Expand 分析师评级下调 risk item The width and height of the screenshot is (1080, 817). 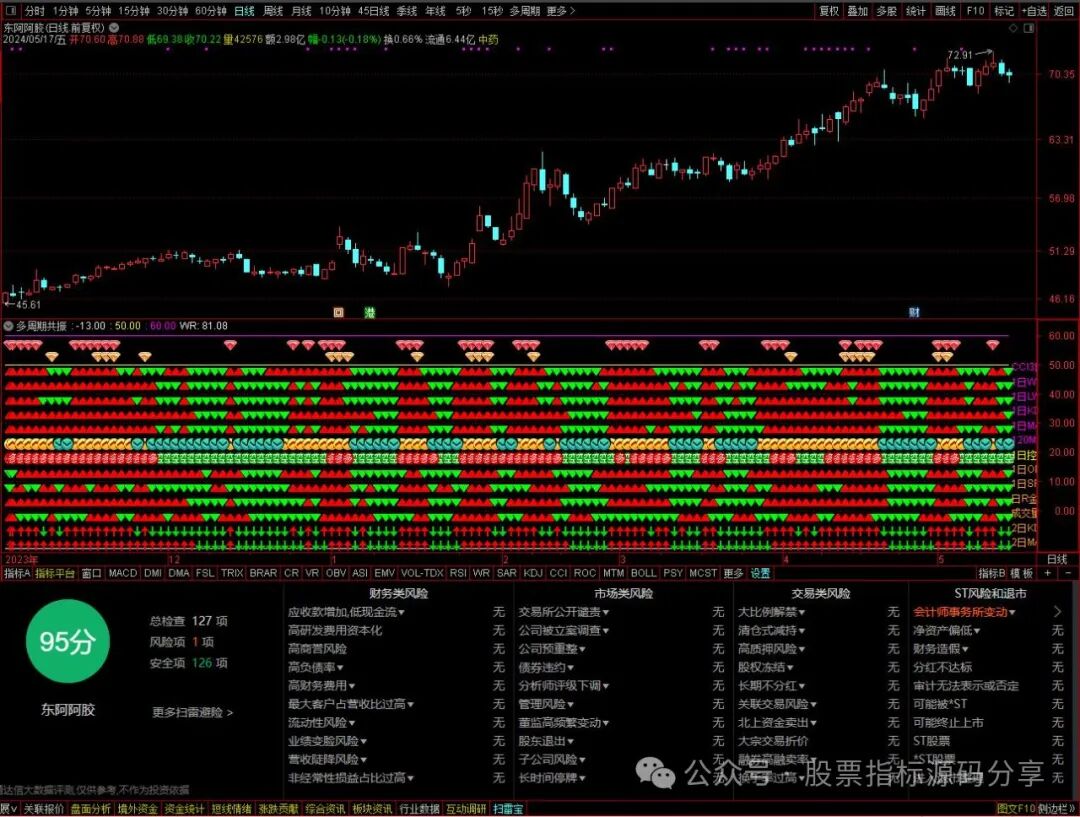click(x=563, y=685)
